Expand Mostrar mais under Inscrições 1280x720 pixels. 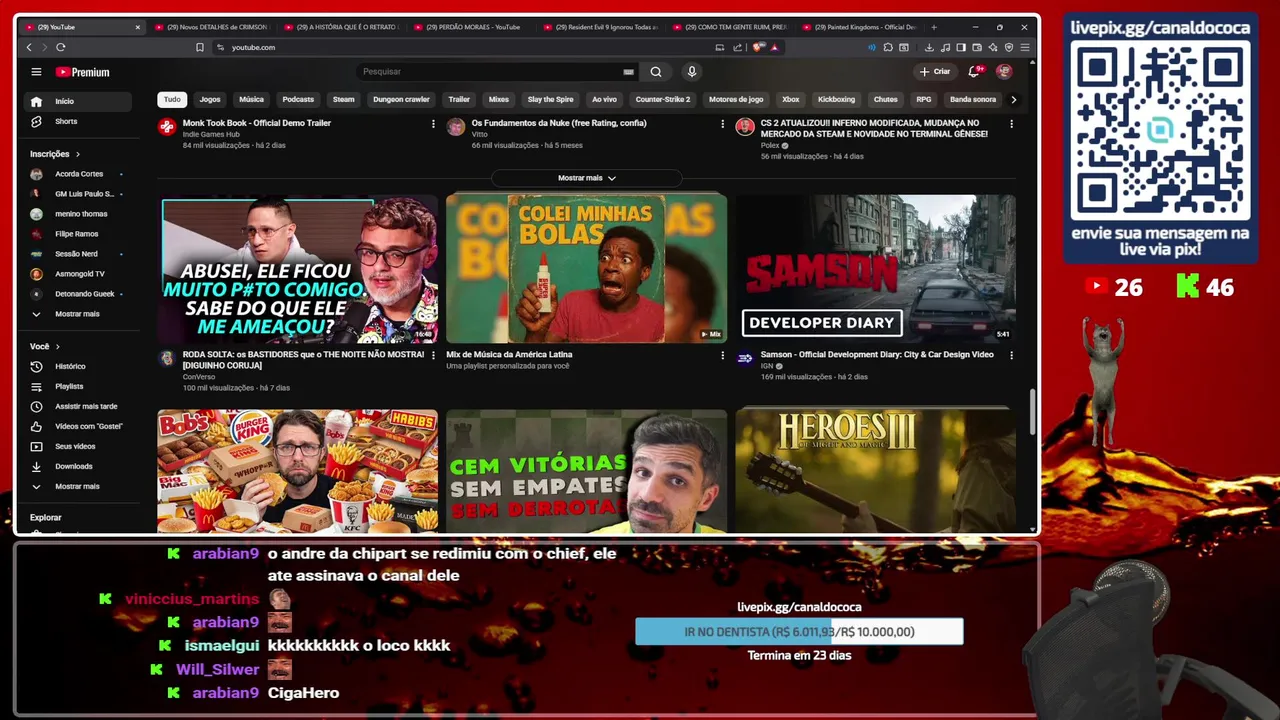point(77,314)
